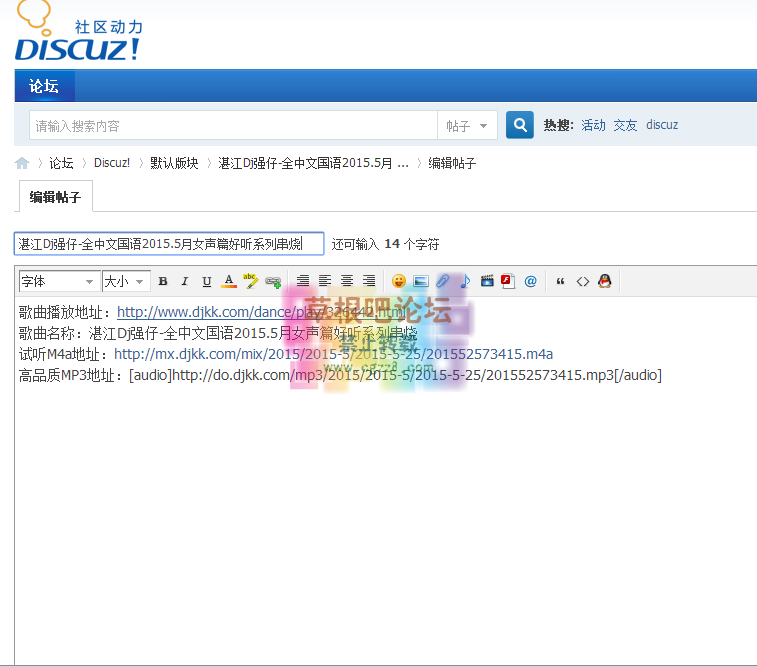Go to 论坛 in breadcrumb
Viewport: 757px width, 667px height.
point(61,163)
